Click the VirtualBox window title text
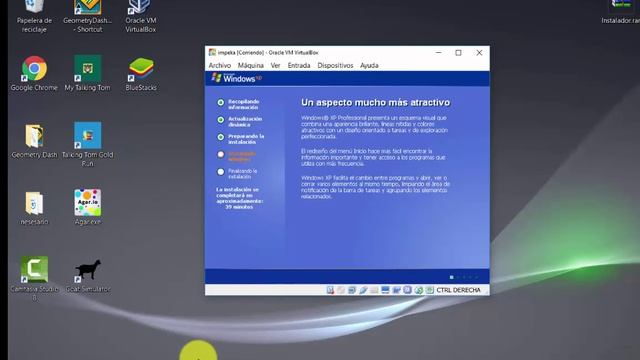The width and height of the screenshot is (640, 360). tap(268, 53)
